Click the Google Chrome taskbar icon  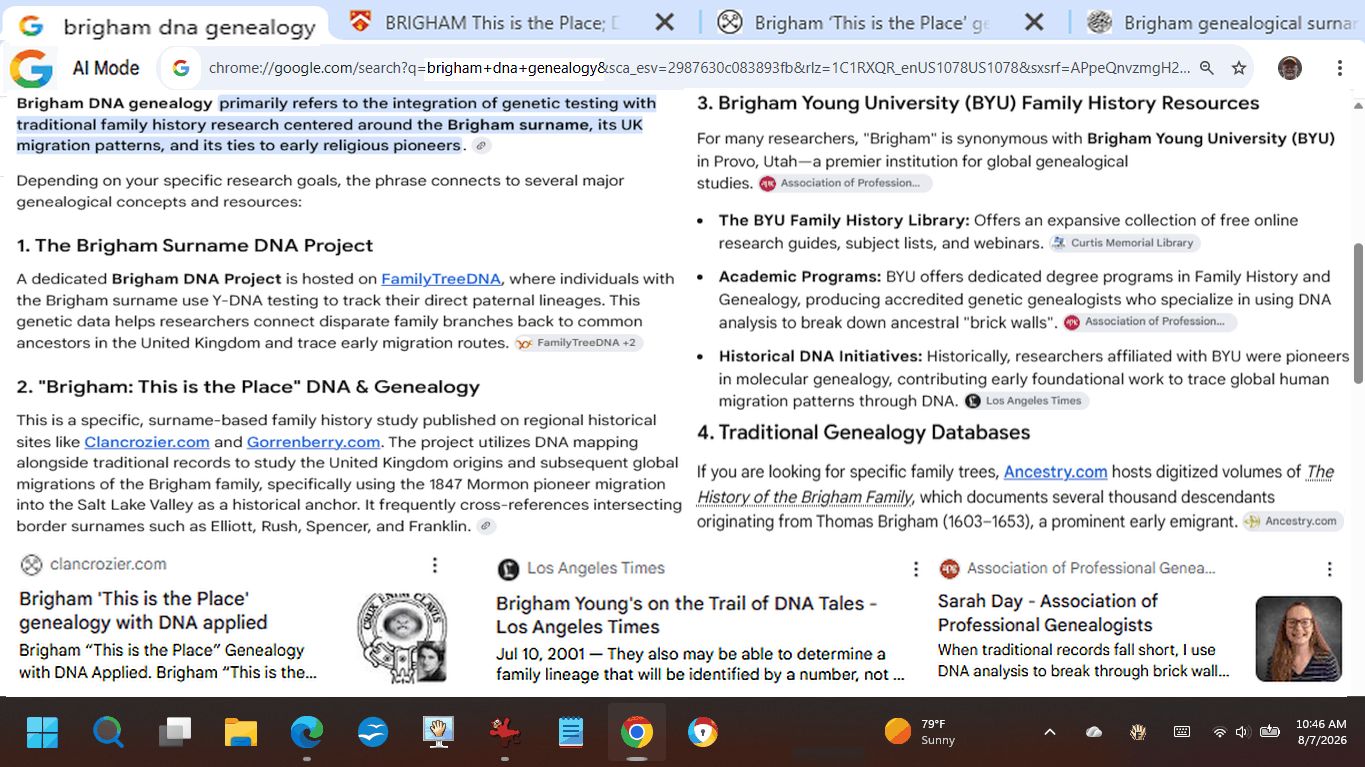point(637,732)
